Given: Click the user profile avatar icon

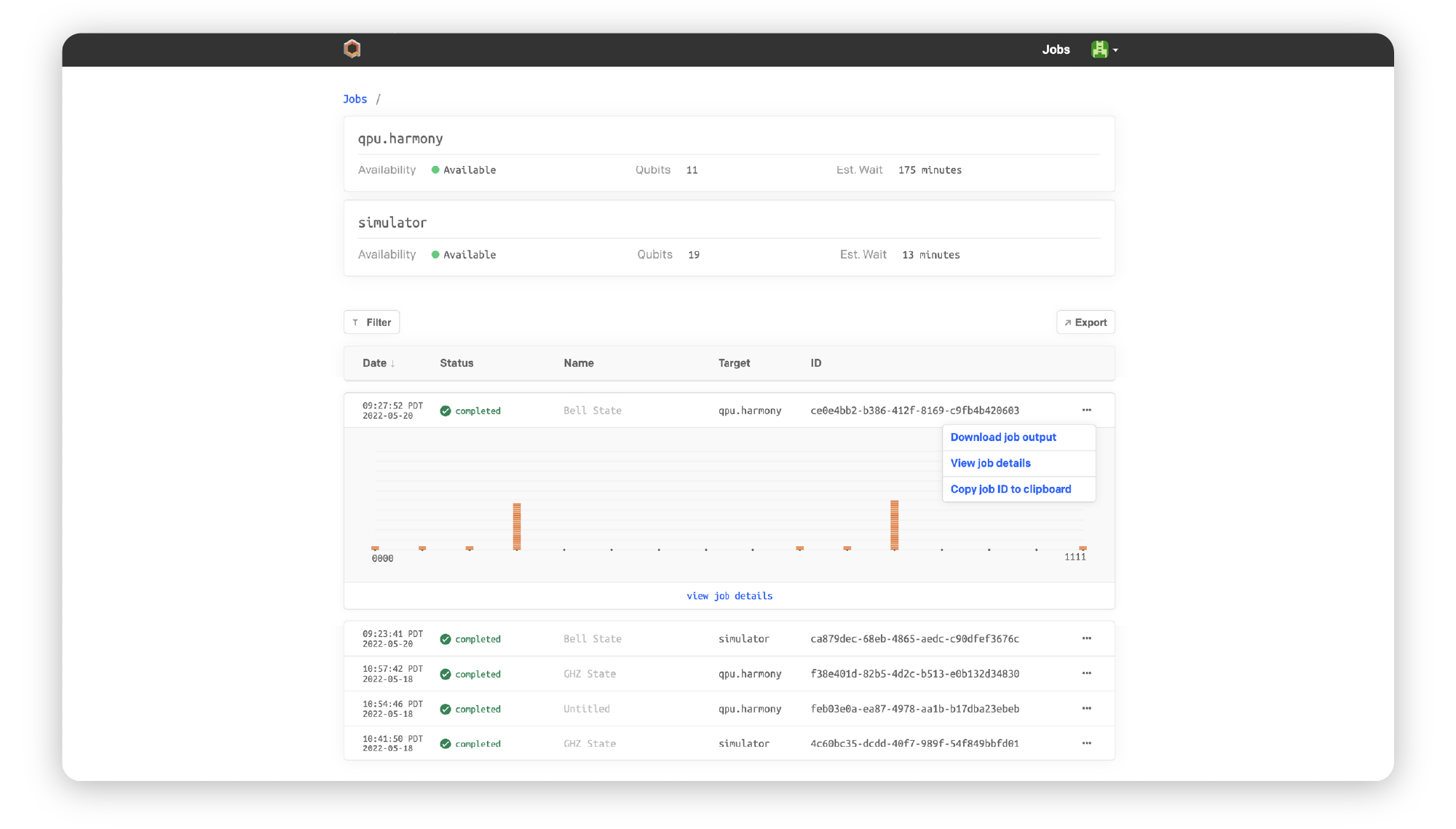Looking at the screenshot, I should pos(1100,49).
